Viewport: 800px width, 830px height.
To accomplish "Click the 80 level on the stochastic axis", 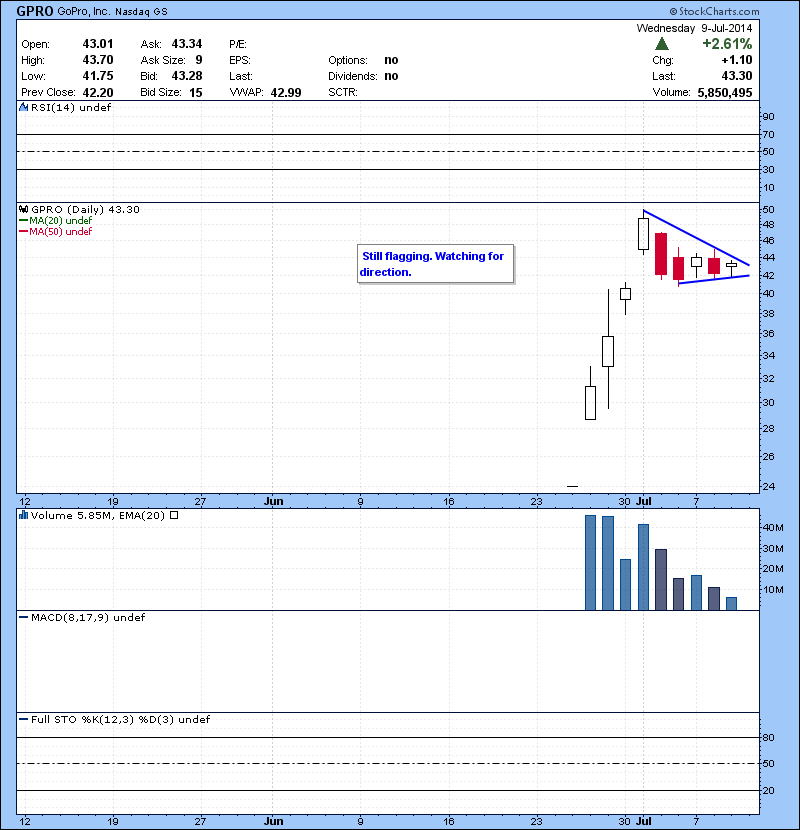I will (x=768, y=738).
